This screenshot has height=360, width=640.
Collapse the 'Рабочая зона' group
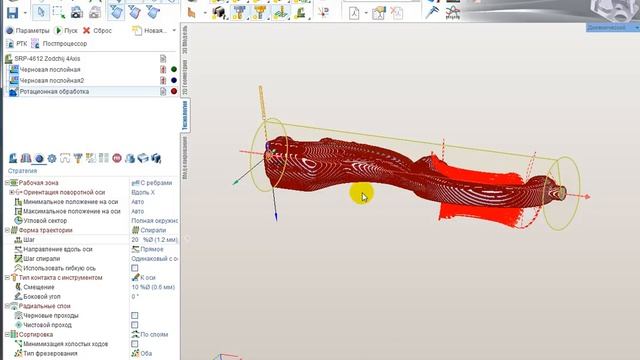pyautogui.click(x=7, y=183)
